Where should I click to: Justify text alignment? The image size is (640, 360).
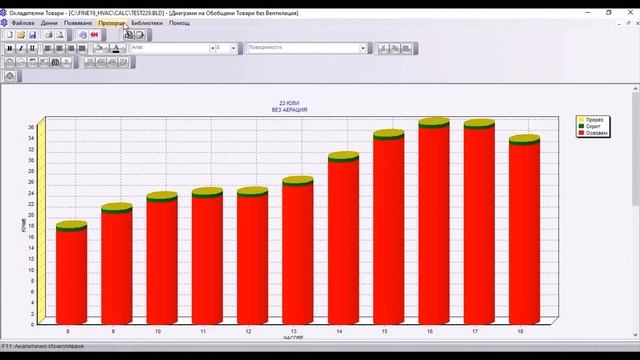point(82,49)
